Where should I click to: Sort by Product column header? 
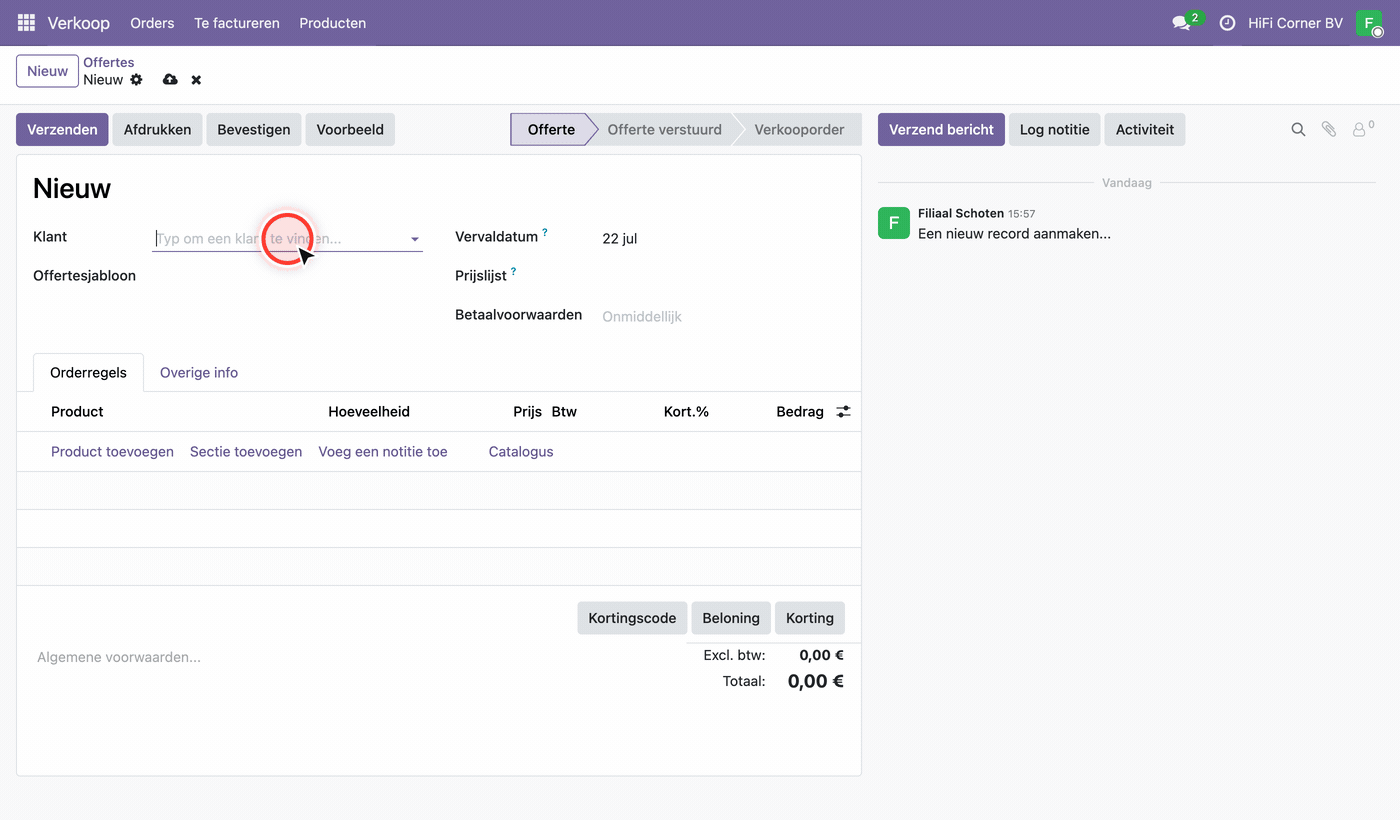pyautogui.click(x=77, y=411)
